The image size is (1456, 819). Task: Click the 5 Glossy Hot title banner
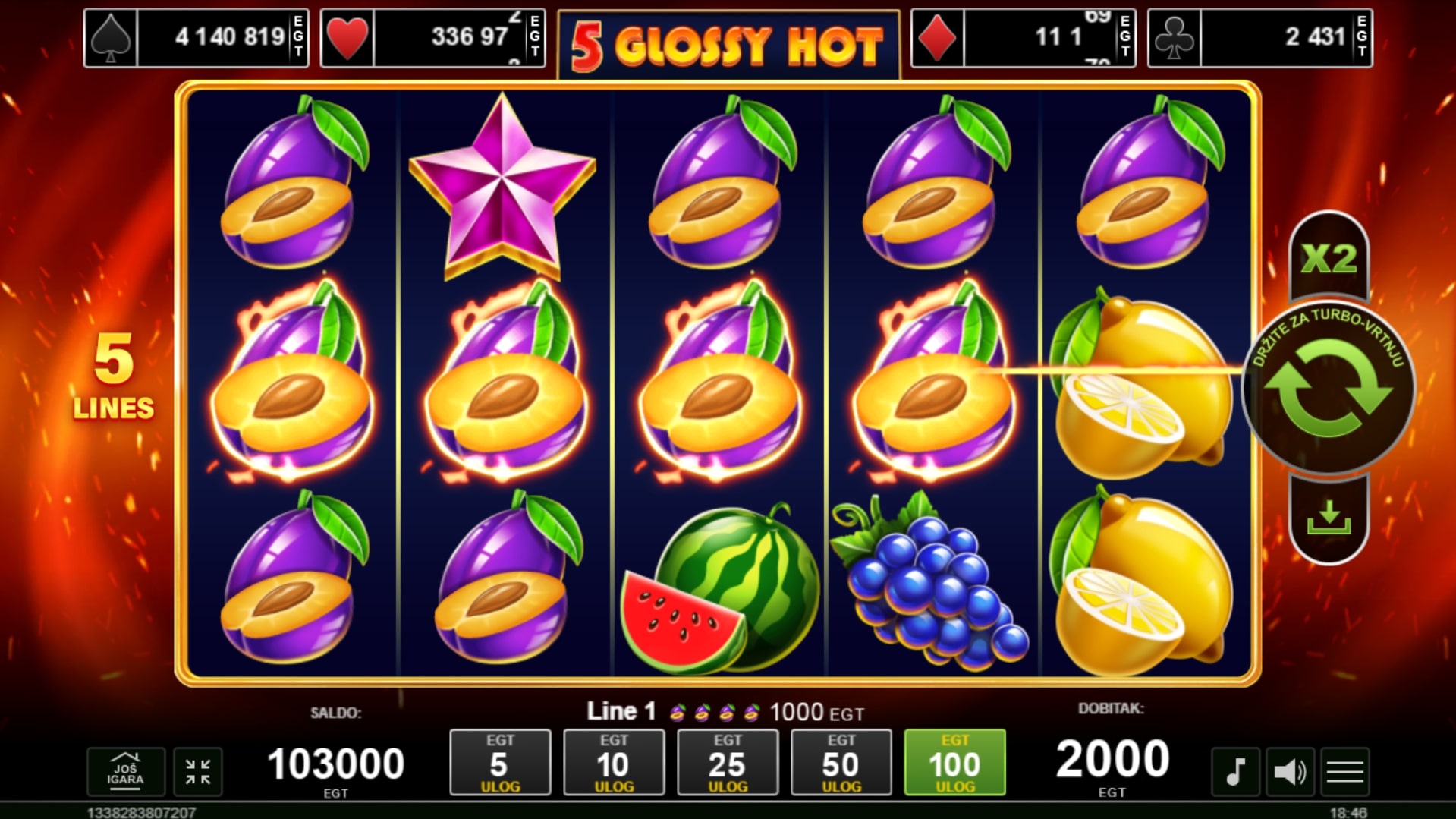pos(728,45)
